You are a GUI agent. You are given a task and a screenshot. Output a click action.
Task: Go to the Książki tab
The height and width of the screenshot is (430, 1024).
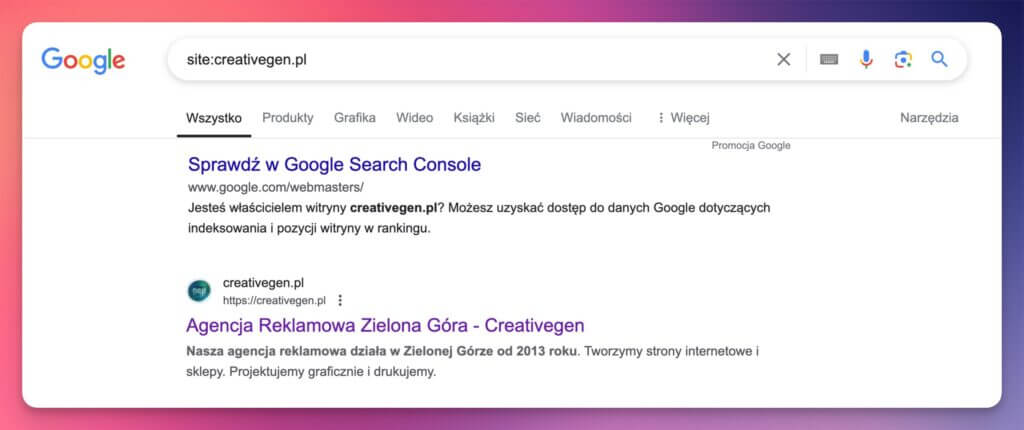(474, 118)
